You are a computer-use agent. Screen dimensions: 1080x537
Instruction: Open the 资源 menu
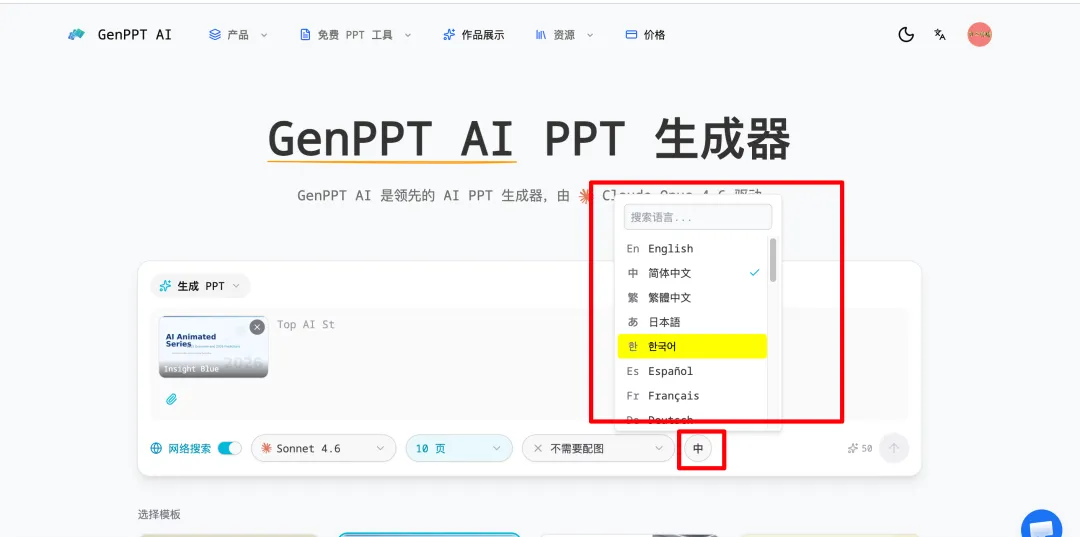tap(564, 34)
